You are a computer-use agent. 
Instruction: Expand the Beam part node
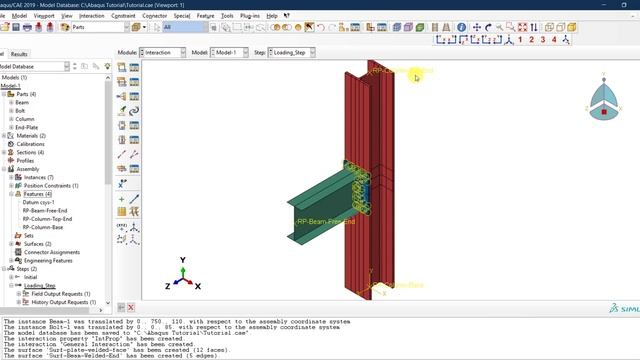pyautogui.click(x=11, y=102)
